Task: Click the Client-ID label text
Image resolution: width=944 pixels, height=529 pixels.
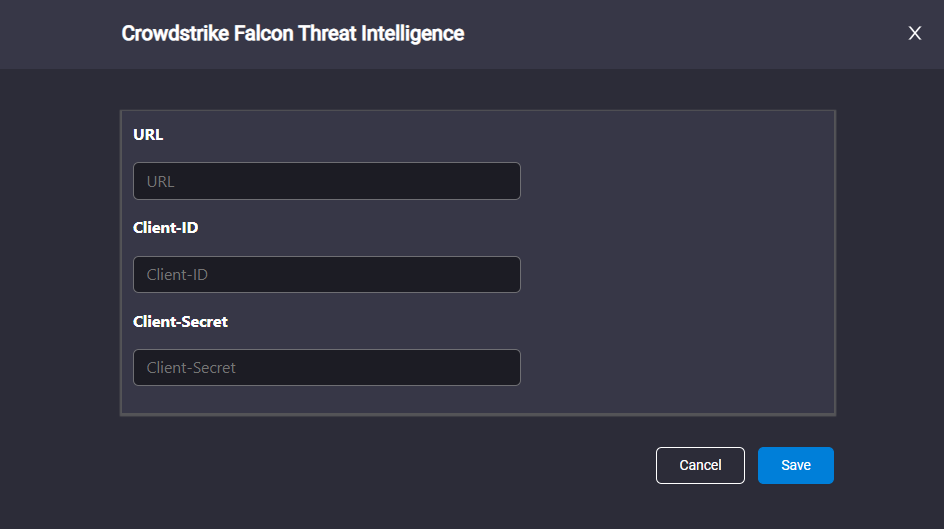Action: click(166, 228)
